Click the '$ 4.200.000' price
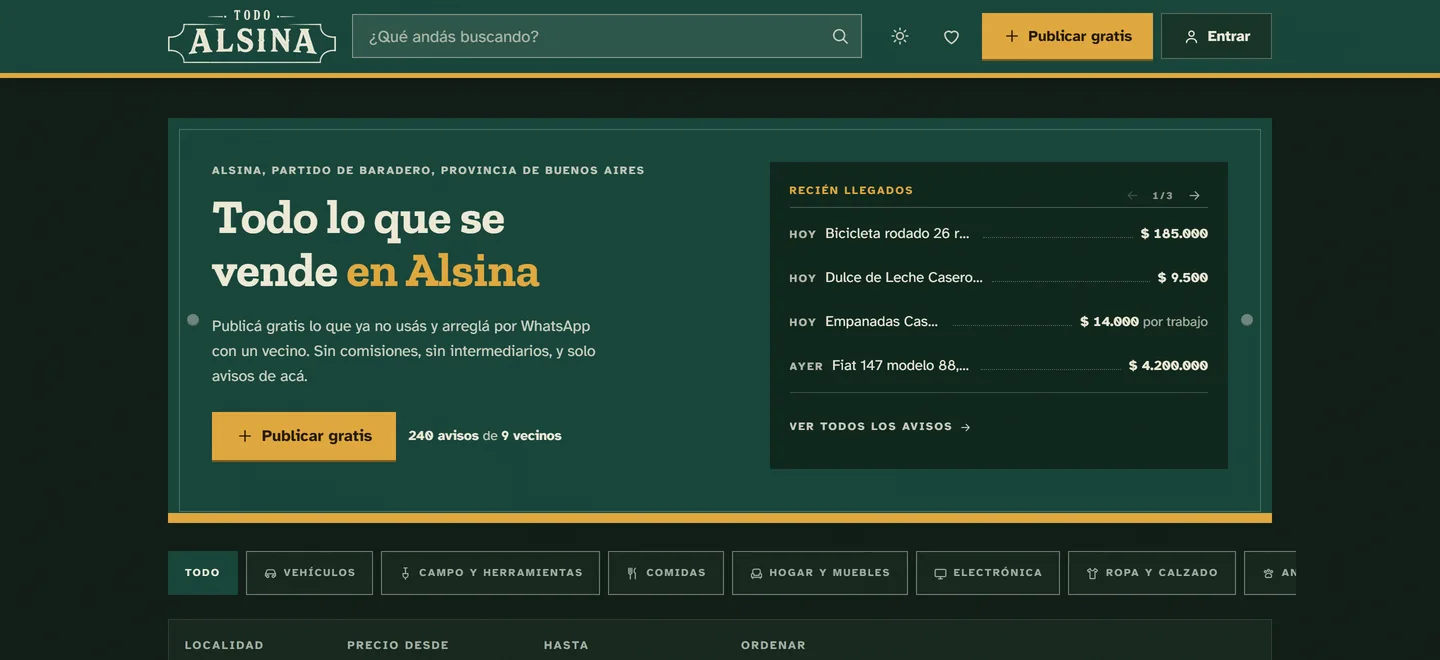This screenshot has width=1440, height=660. [x=1168, y=366]
